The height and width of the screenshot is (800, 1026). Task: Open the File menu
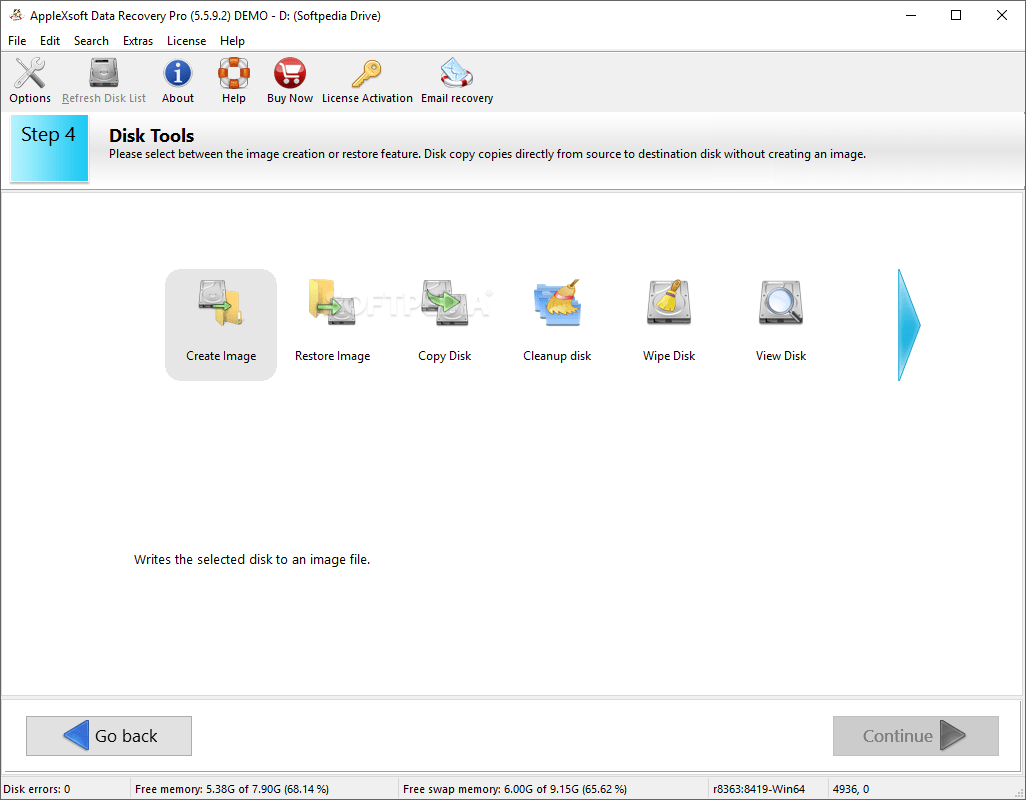17,41
